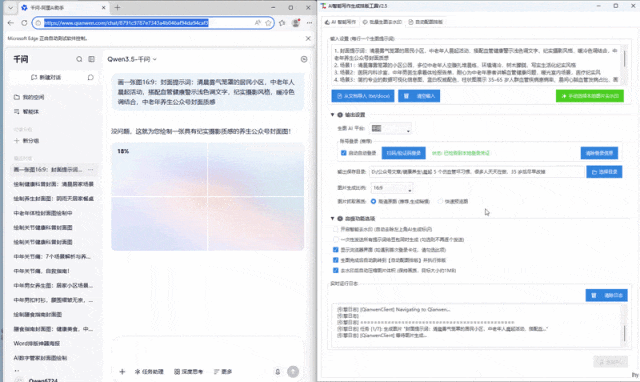Toggle show browser interface checkbox
The width and height of the screenshot is (640, 382).
point(336,250)
